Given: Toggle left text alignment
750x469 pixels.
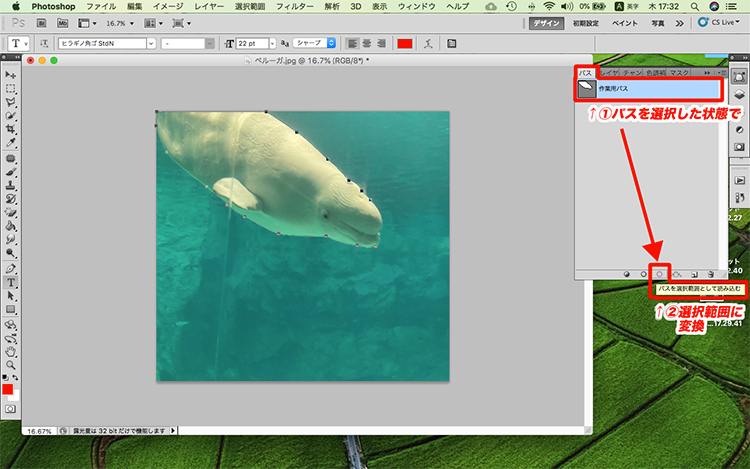Looking at the screenshot, I should [x=352, y=44].
